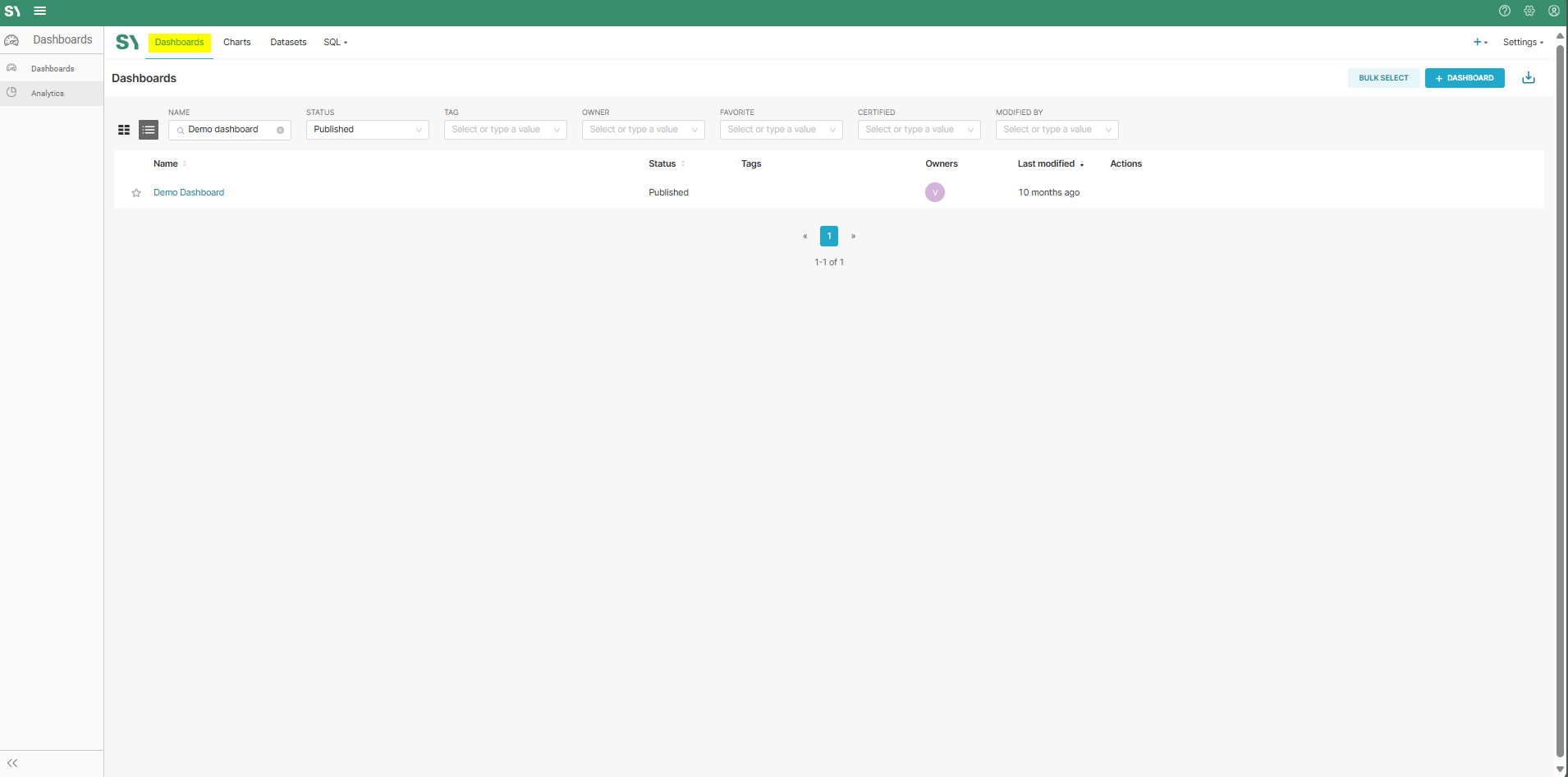This screenshot has height=777, width=1568.
Task: Favorite the Demo Dashboard with star
Action: click(136, 193)
